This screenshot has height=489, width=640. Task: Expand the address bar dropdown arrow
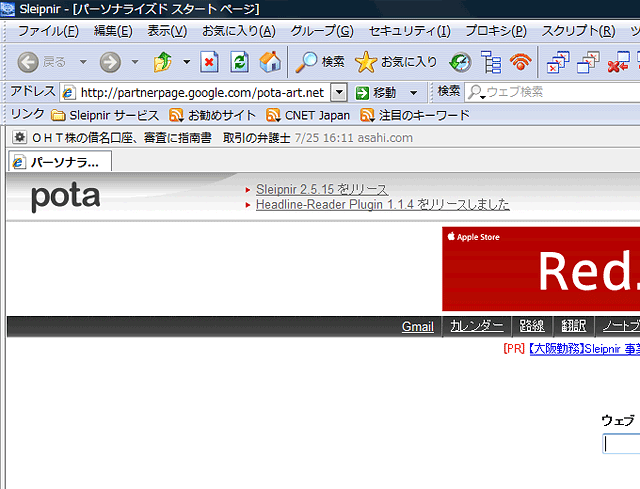point(339,93)
